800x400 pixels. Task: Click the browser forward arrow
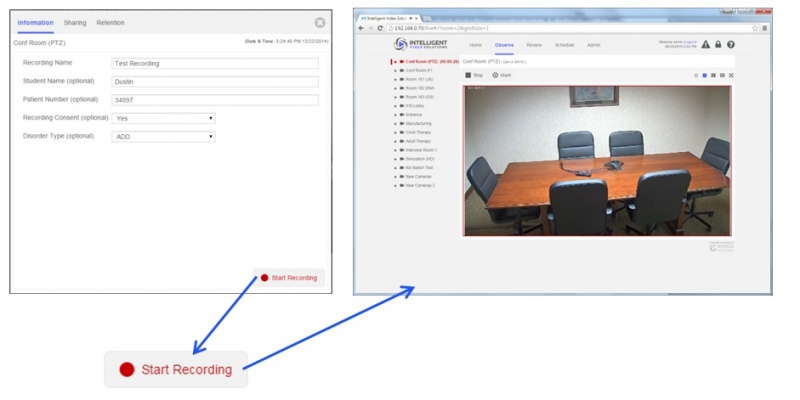click(370, 28)
